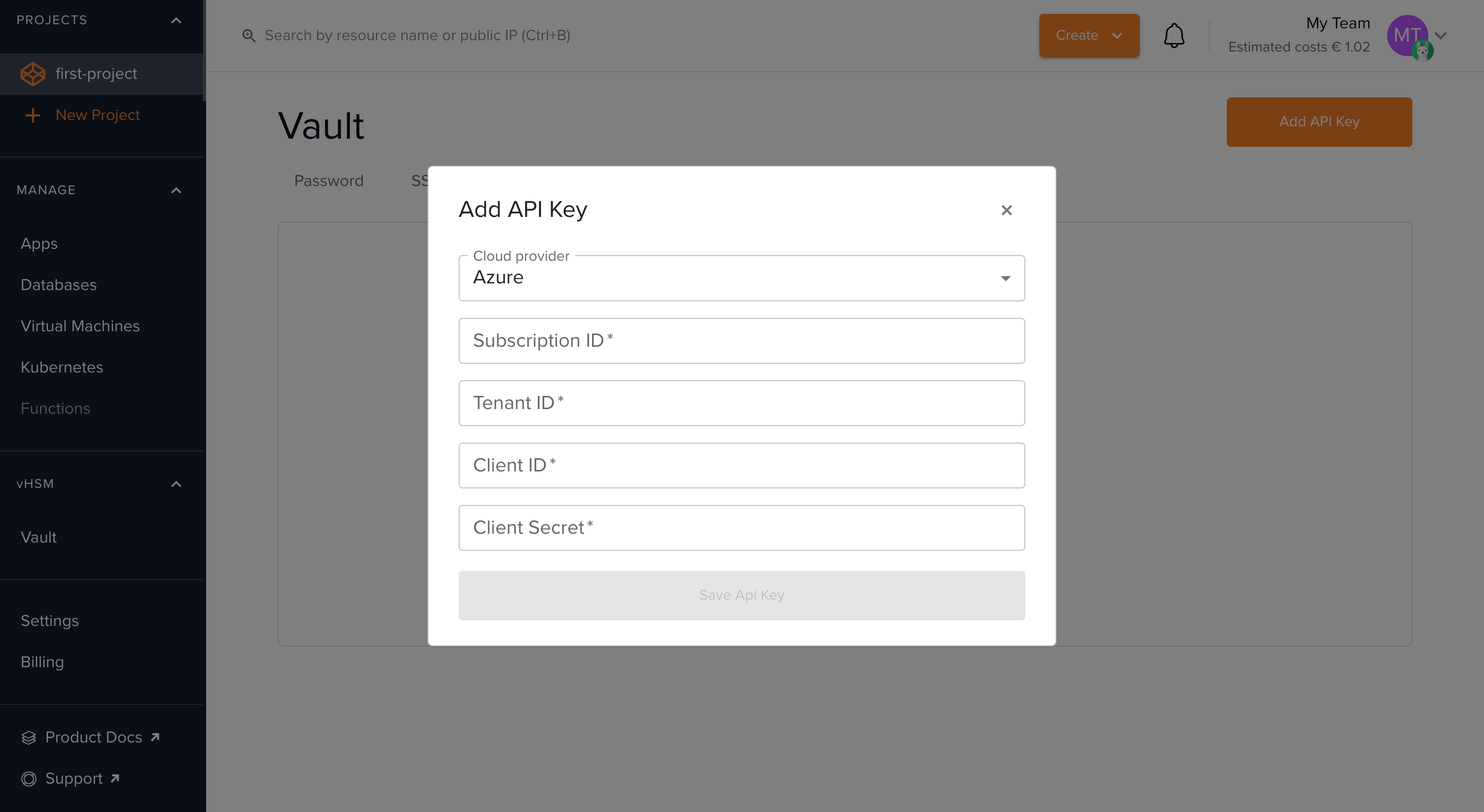Click the notification bell icon
This screenshot has height=812, width=1484.
pyautogui.click(x=1173, y=36)
